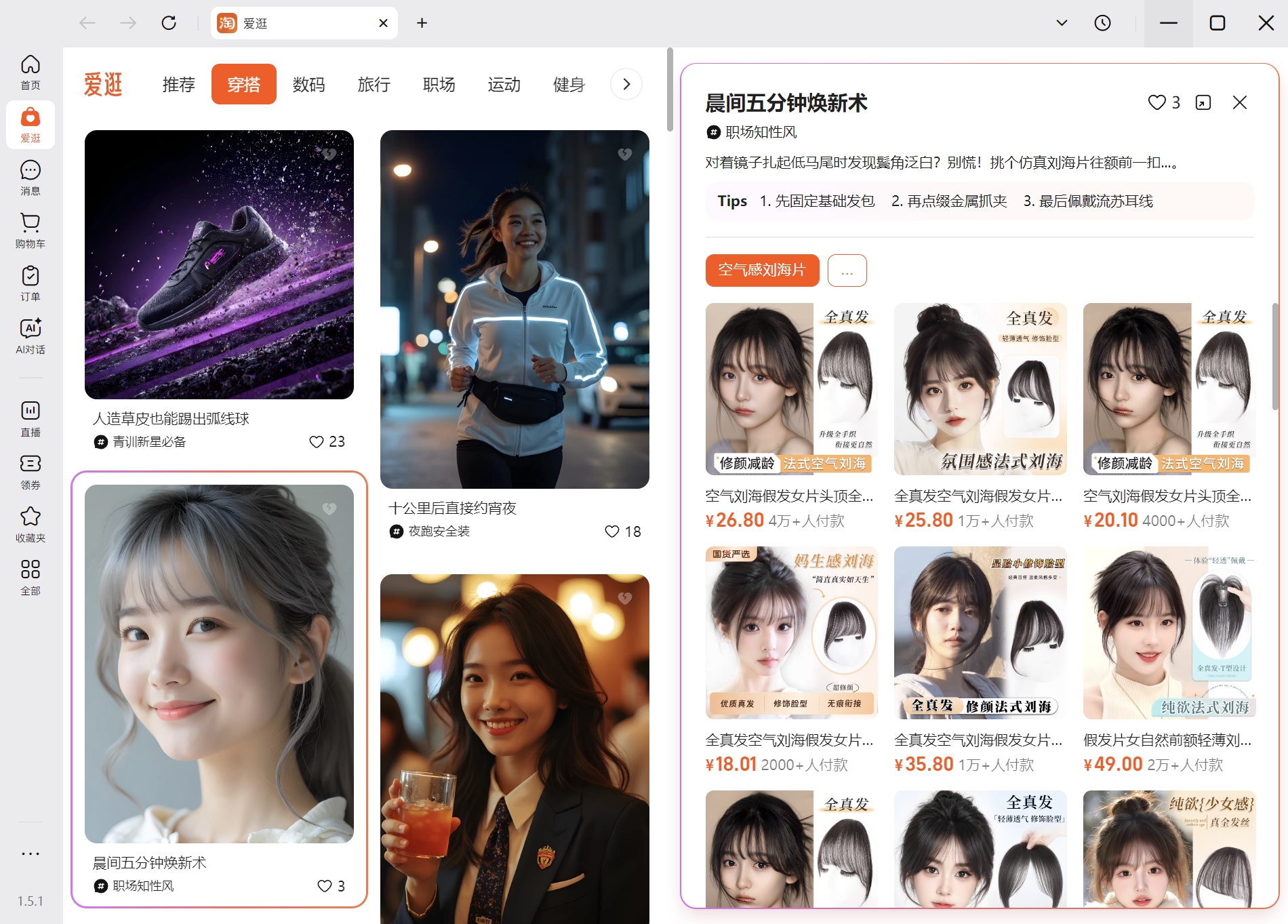Select the 空气感刘海片 tag filter
Viewport: 1288px width, 924px height.
coord(761,270)
